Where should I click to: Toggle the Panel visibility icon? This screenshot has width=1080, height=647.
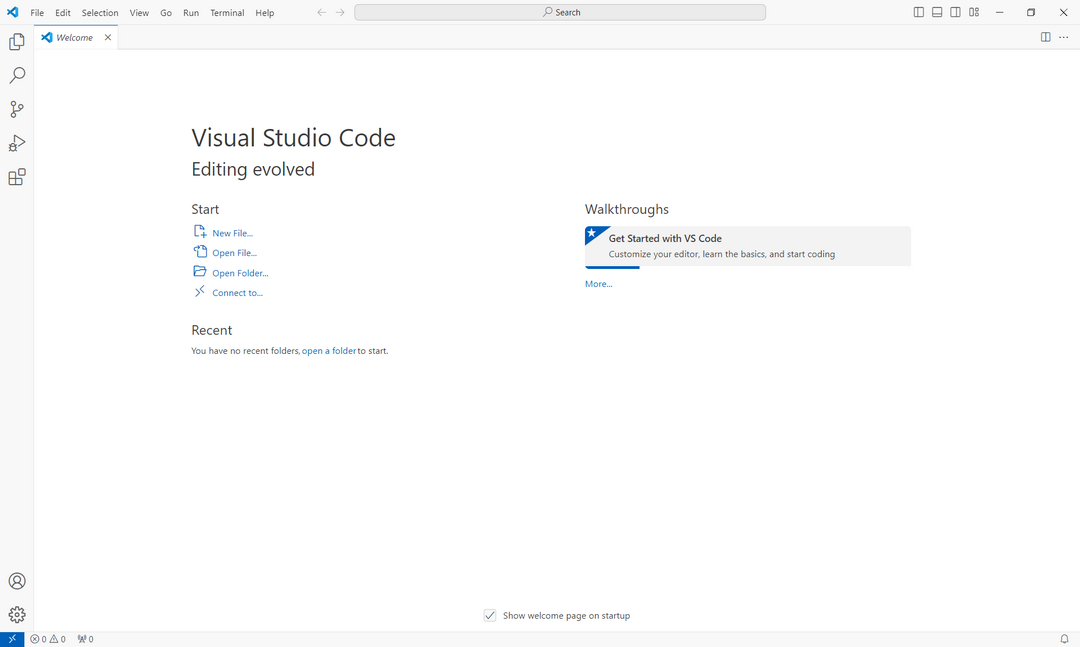click(937, 11)
